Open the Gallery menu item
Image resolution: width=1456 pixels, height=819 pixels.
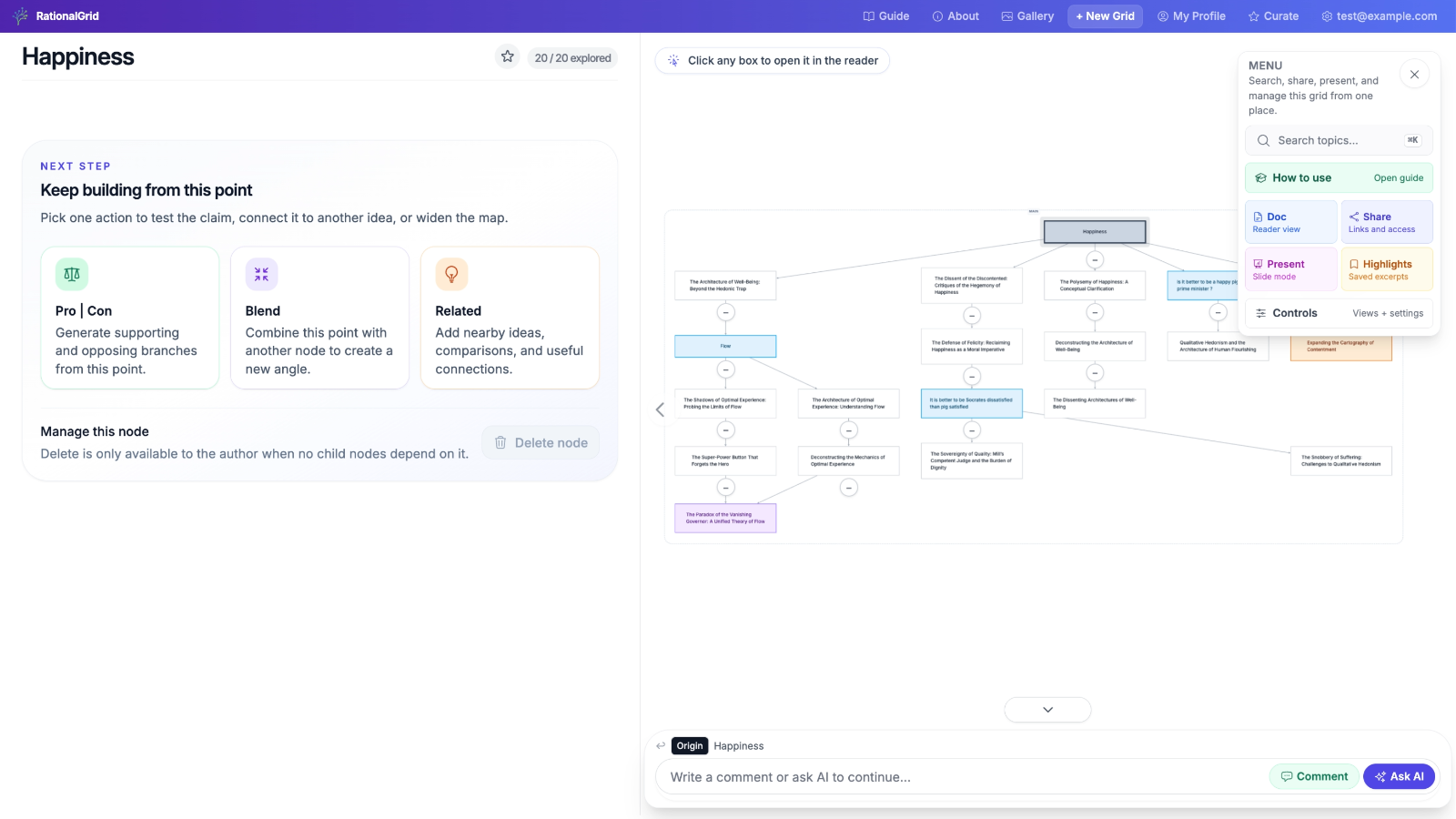click(1027, 15)
